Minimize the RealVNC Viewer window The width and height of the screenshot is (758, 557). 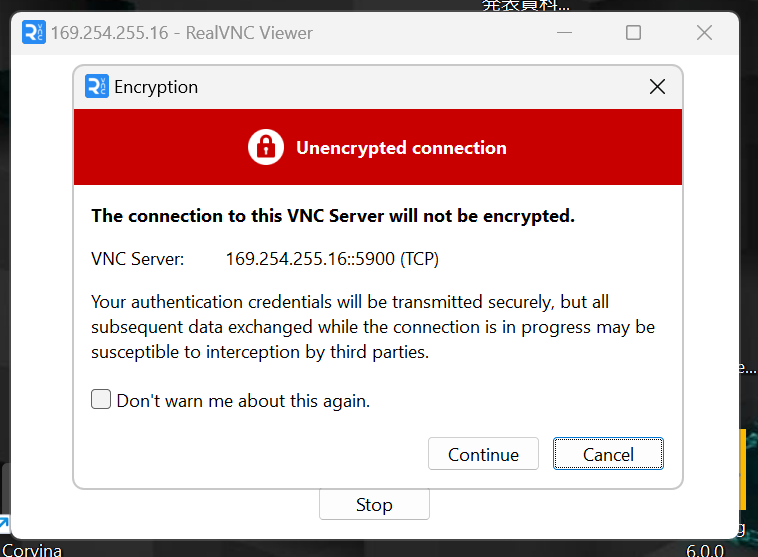(564, 33)
